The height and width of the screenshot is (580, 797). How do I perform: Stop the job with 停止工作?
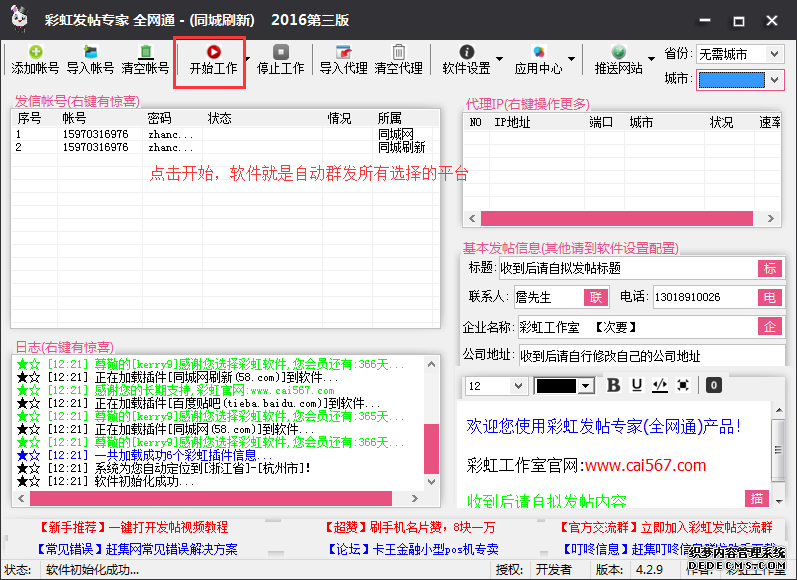click(x=281, y=60)
